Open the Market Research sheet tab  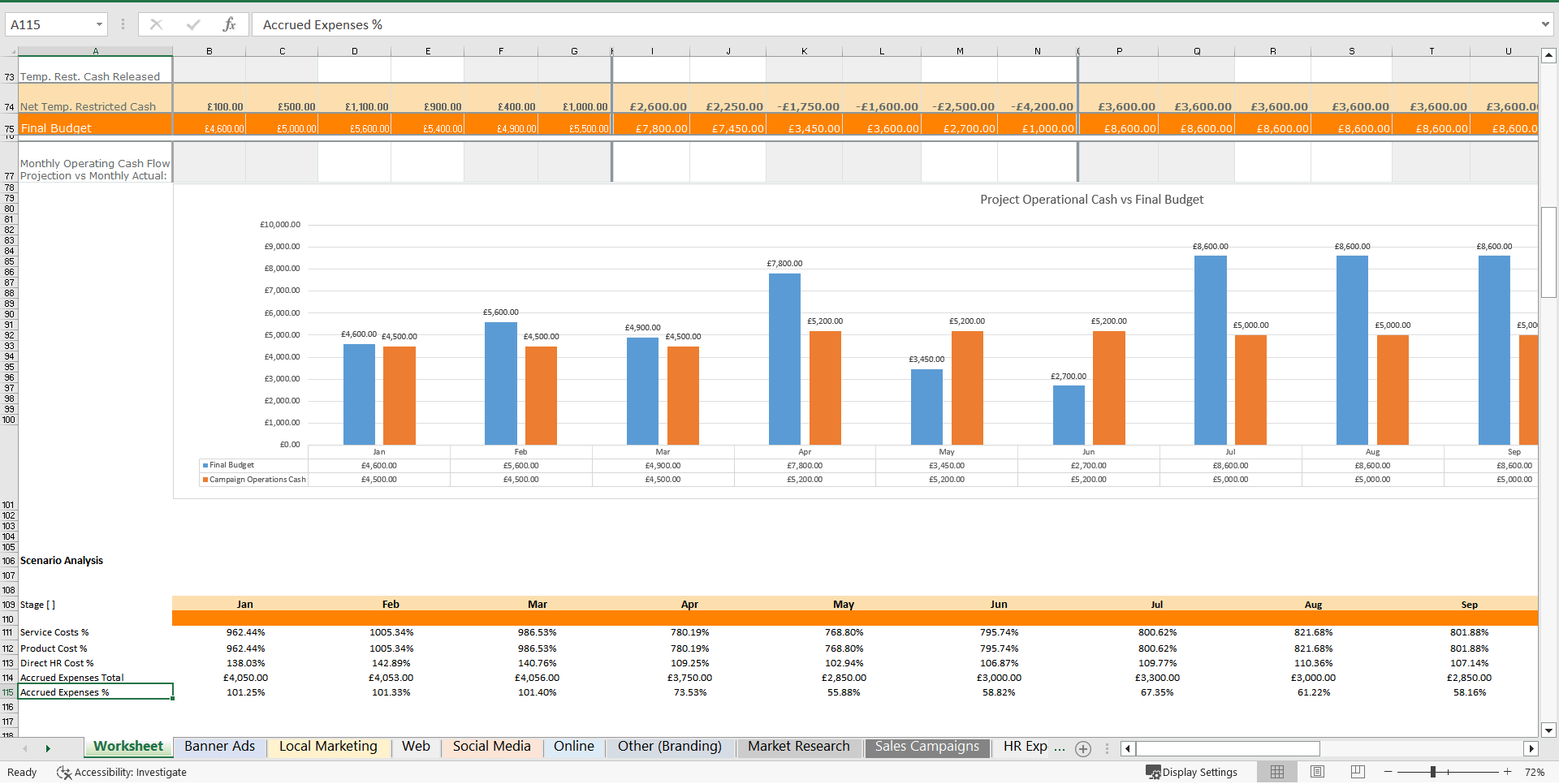[799, 747]
